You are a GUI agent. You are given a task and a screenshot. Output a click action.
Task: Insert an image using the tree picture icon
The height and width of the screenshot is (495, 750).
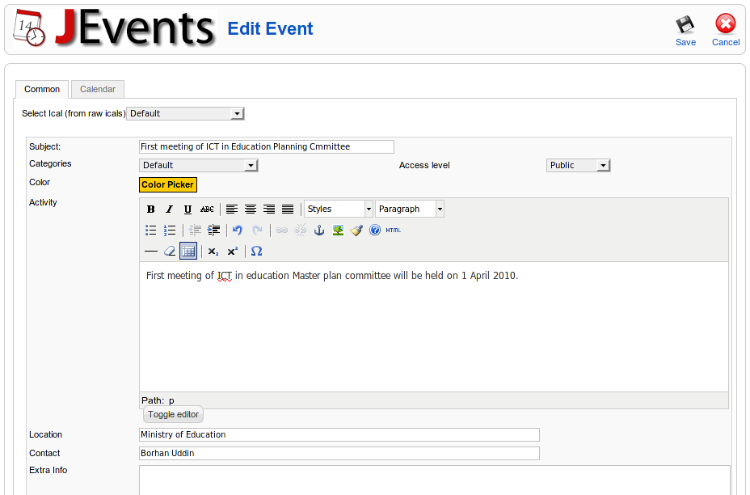point(338,230)
